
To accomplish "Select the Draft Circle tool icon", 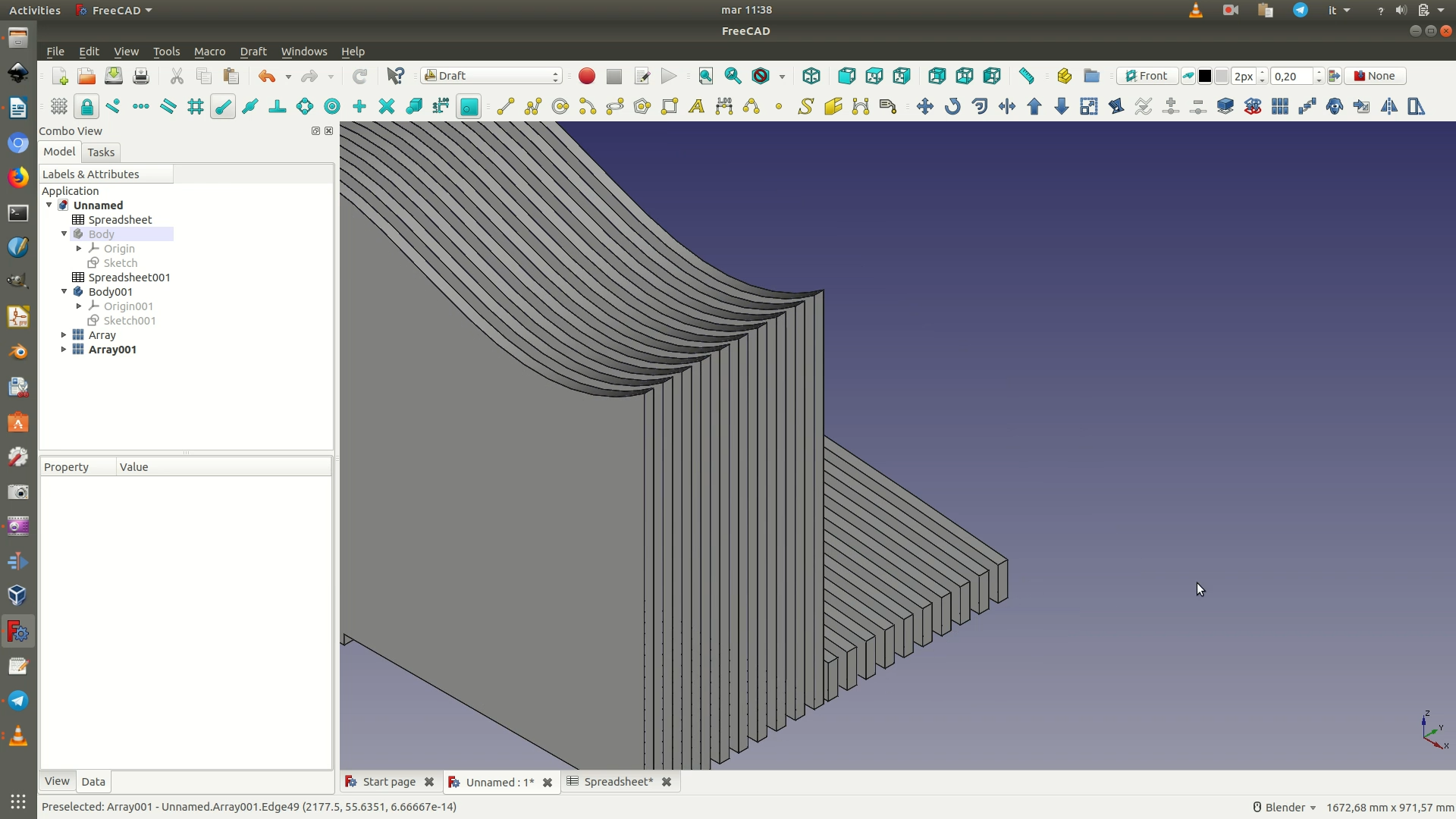I will (x=560, y=106).
